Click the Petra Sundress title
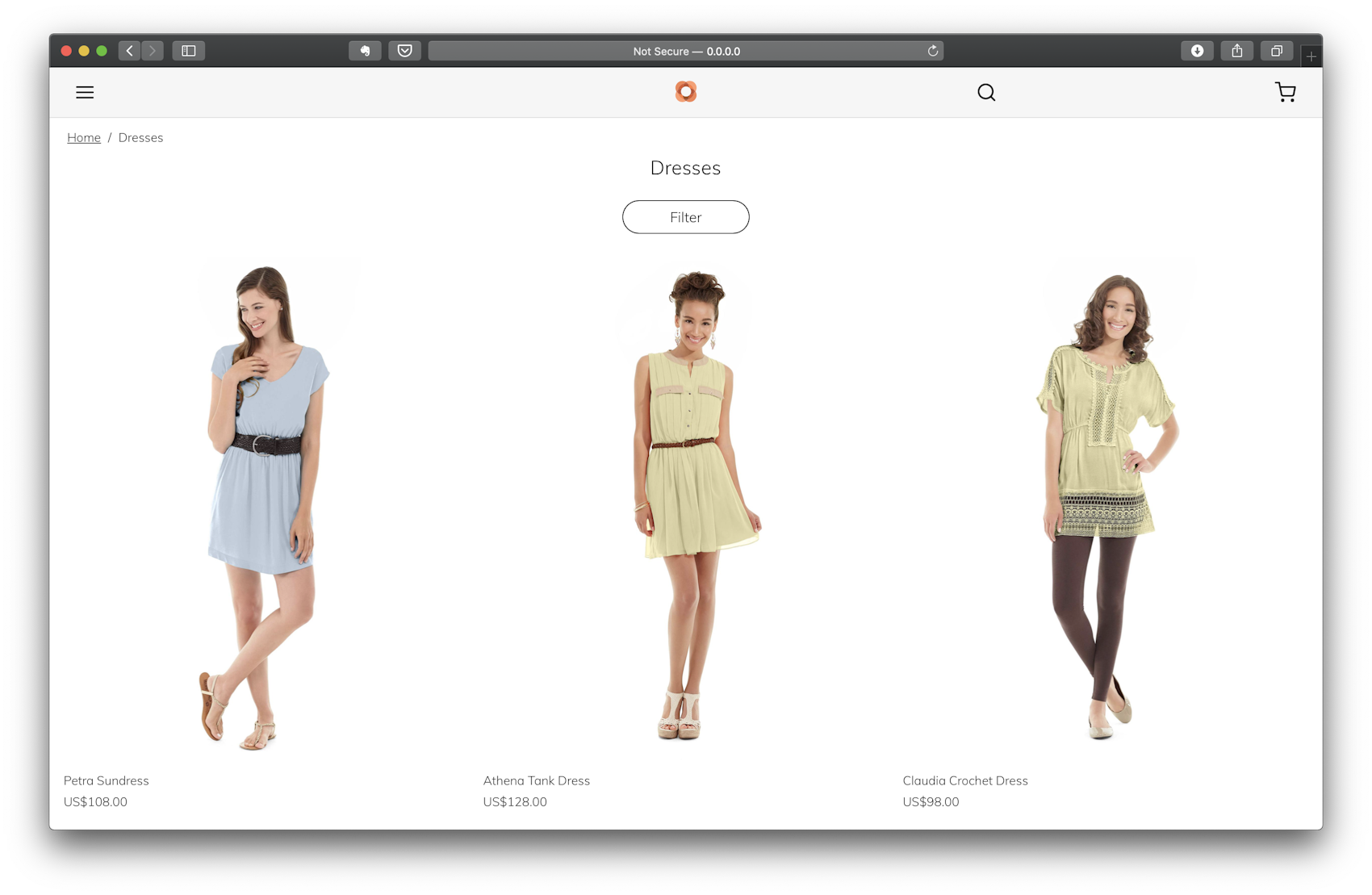Viewport: 1372px width, 895px height. [x=107, y=780]
